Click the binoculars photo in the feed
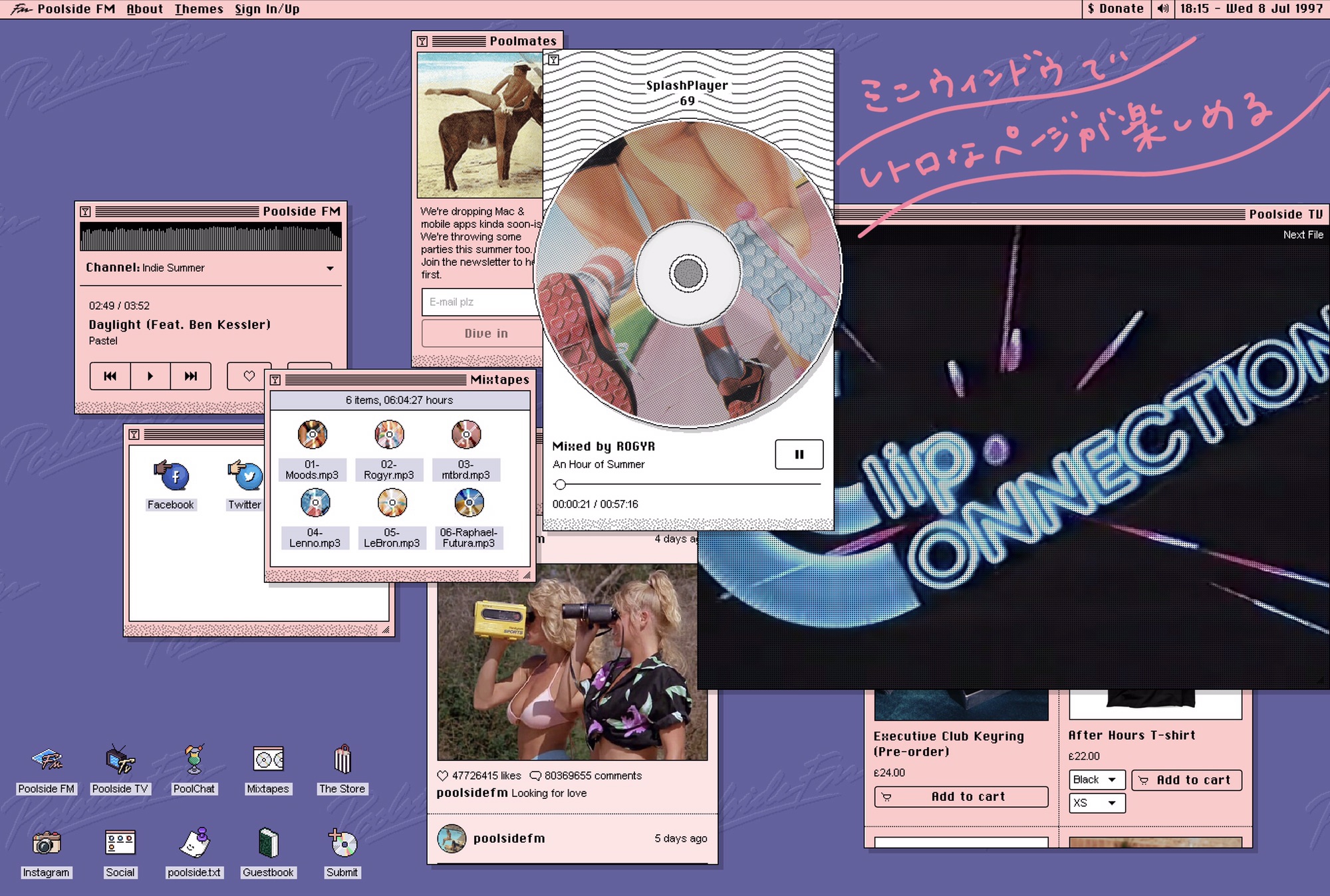This screenshot has width=1330, height=896. click(572, 661)
